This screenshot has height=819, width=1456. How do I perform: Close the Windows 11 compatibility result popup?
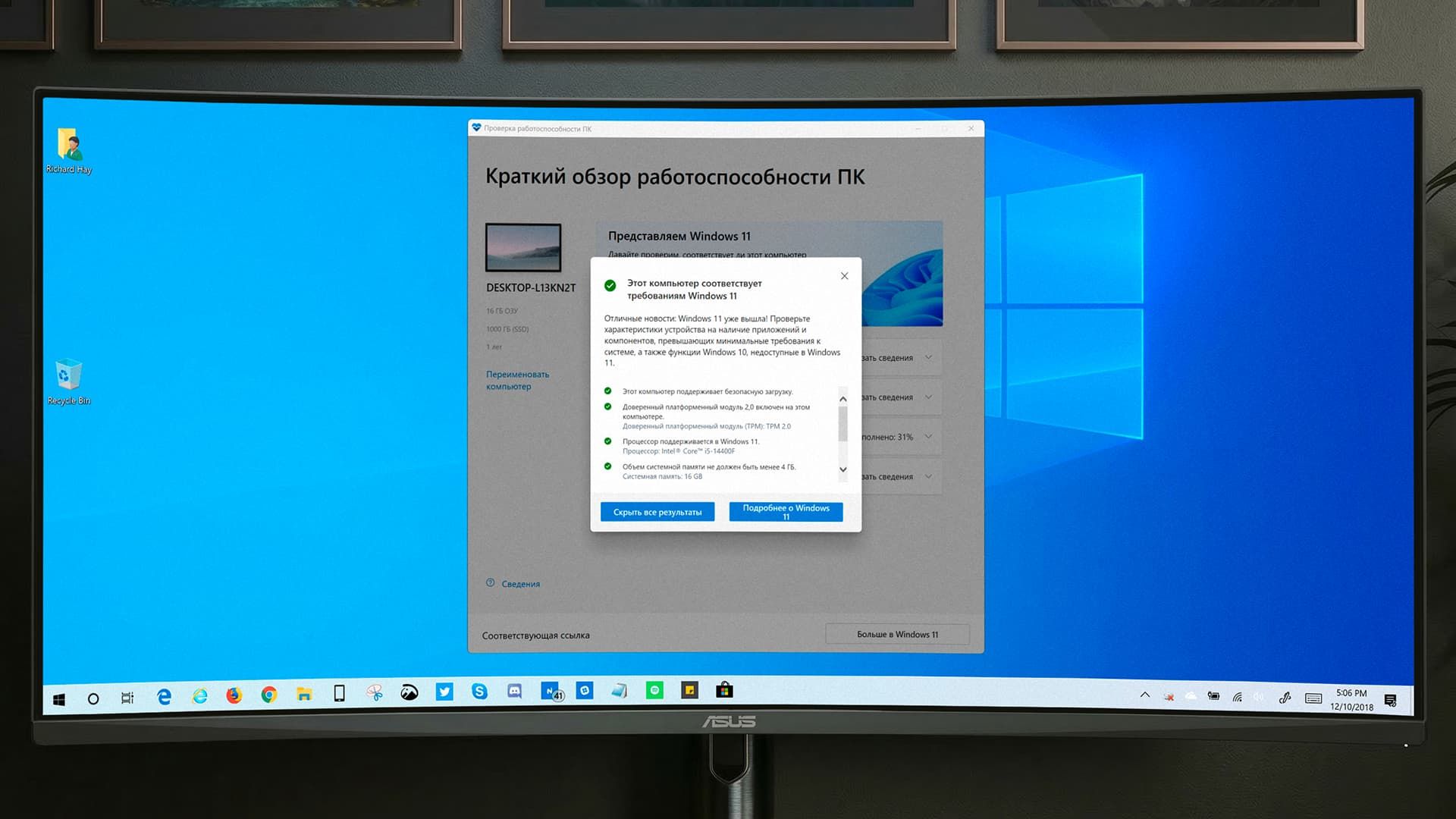[x=844, y=276]
